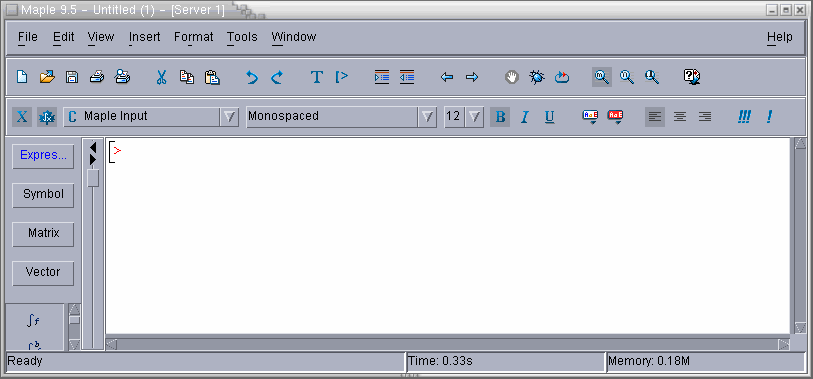This screenshot has height=379, width=813.
Task: Open the context help icon
Action: pyautogui.click(x=692, y=77)
